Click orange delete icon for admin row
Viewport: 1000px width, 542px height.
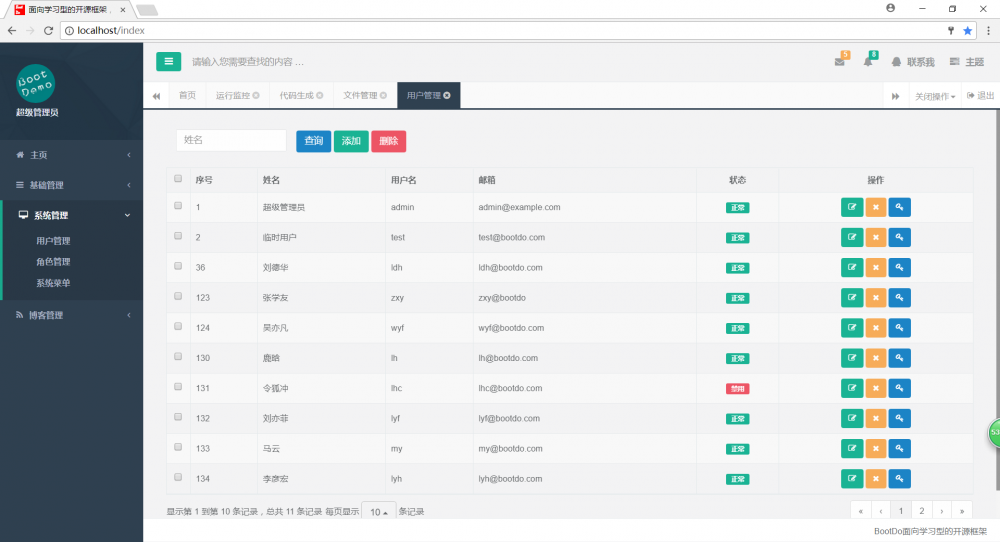pyautogui.click(x=876, y=207)
